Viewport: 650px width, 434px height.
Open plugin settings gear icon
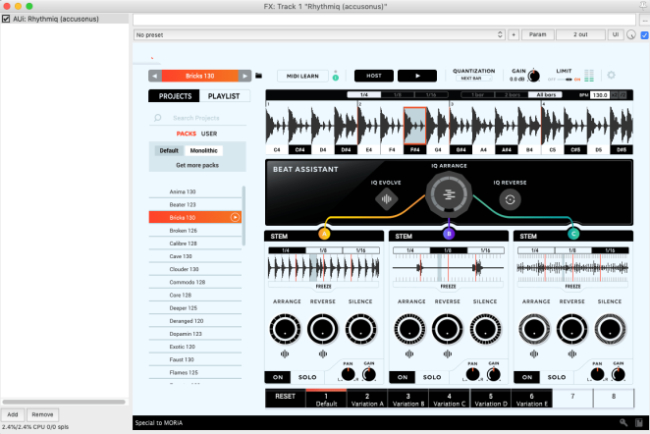point(611,75)
